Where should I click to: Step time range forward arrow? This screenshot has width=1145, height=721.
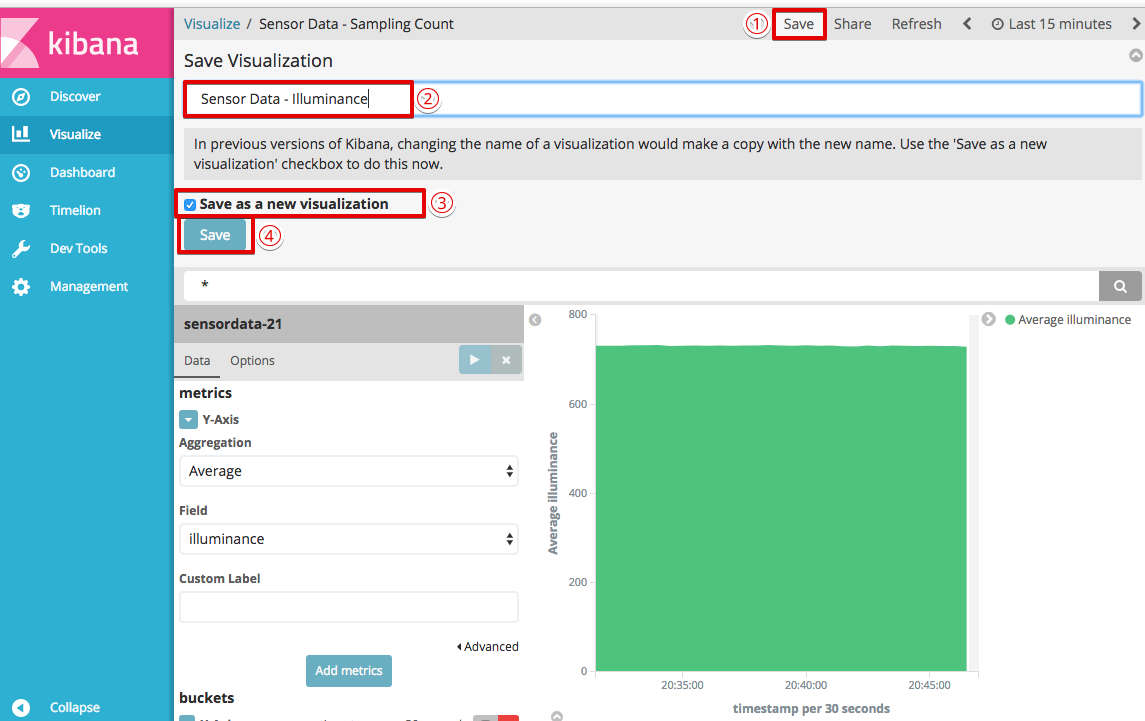1136,24
